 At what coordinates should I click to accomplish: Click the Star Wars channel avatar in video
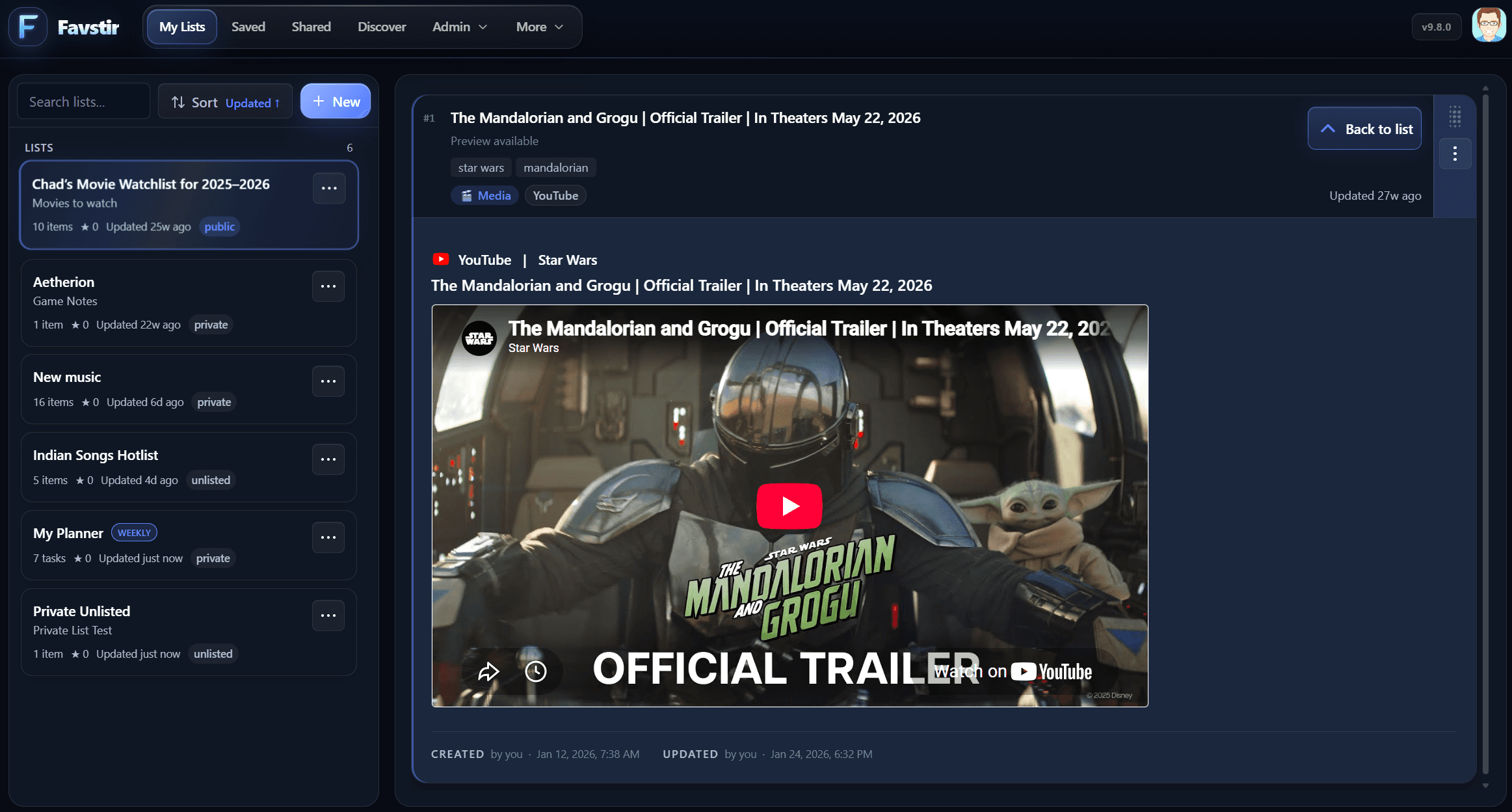pos(479,338)
